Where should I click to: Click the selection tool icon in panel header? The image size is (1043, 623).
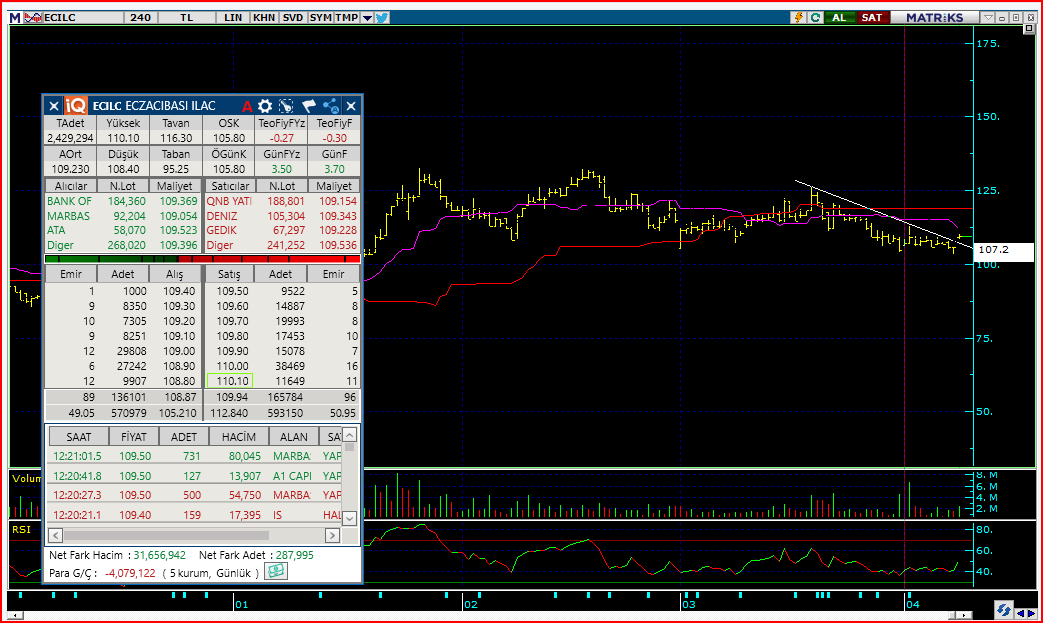pyautogui.click(x=286, y=106)
